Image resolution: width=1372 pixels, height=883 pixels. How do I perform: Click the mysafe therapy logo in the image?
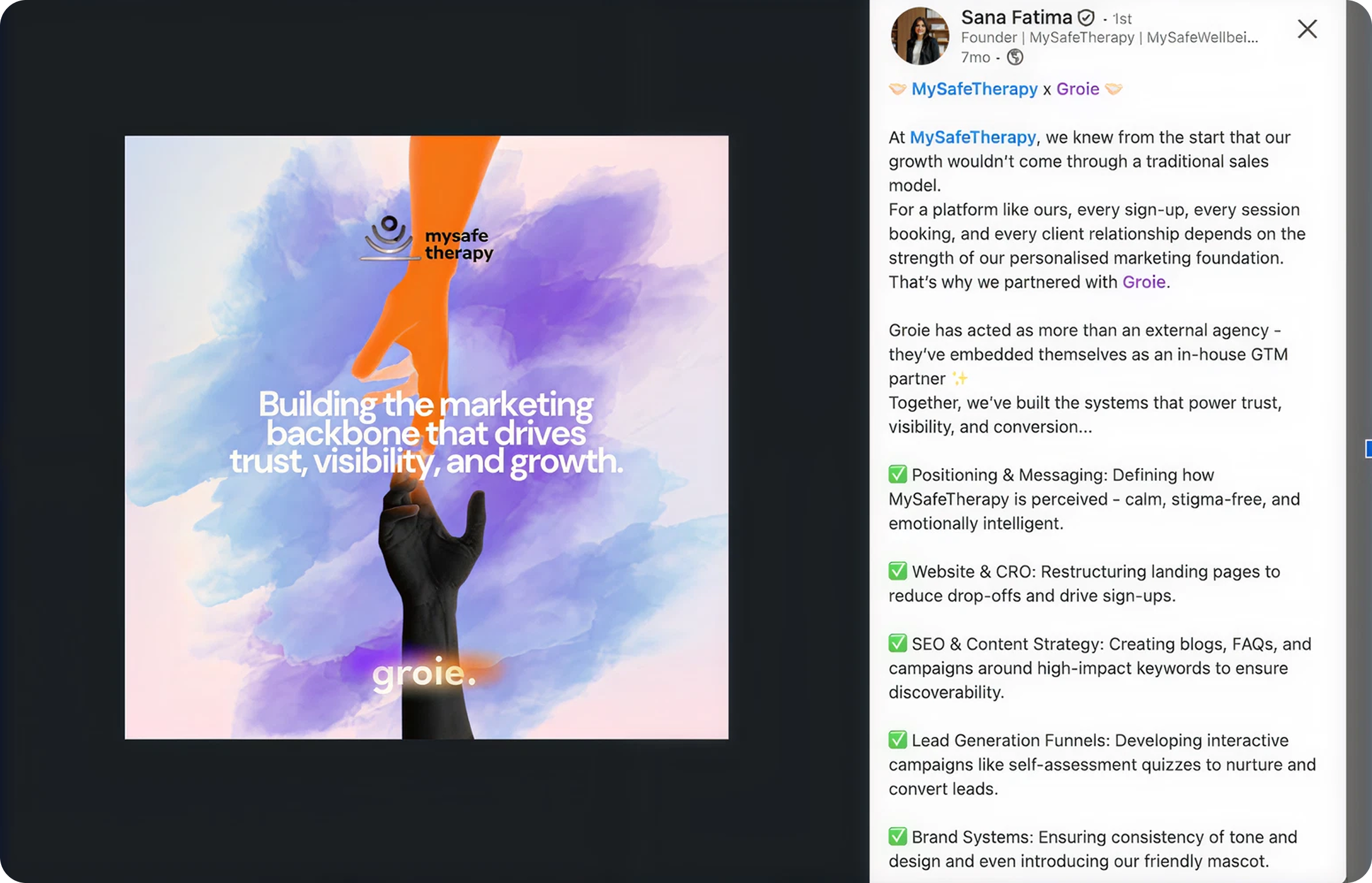point(426,239)
